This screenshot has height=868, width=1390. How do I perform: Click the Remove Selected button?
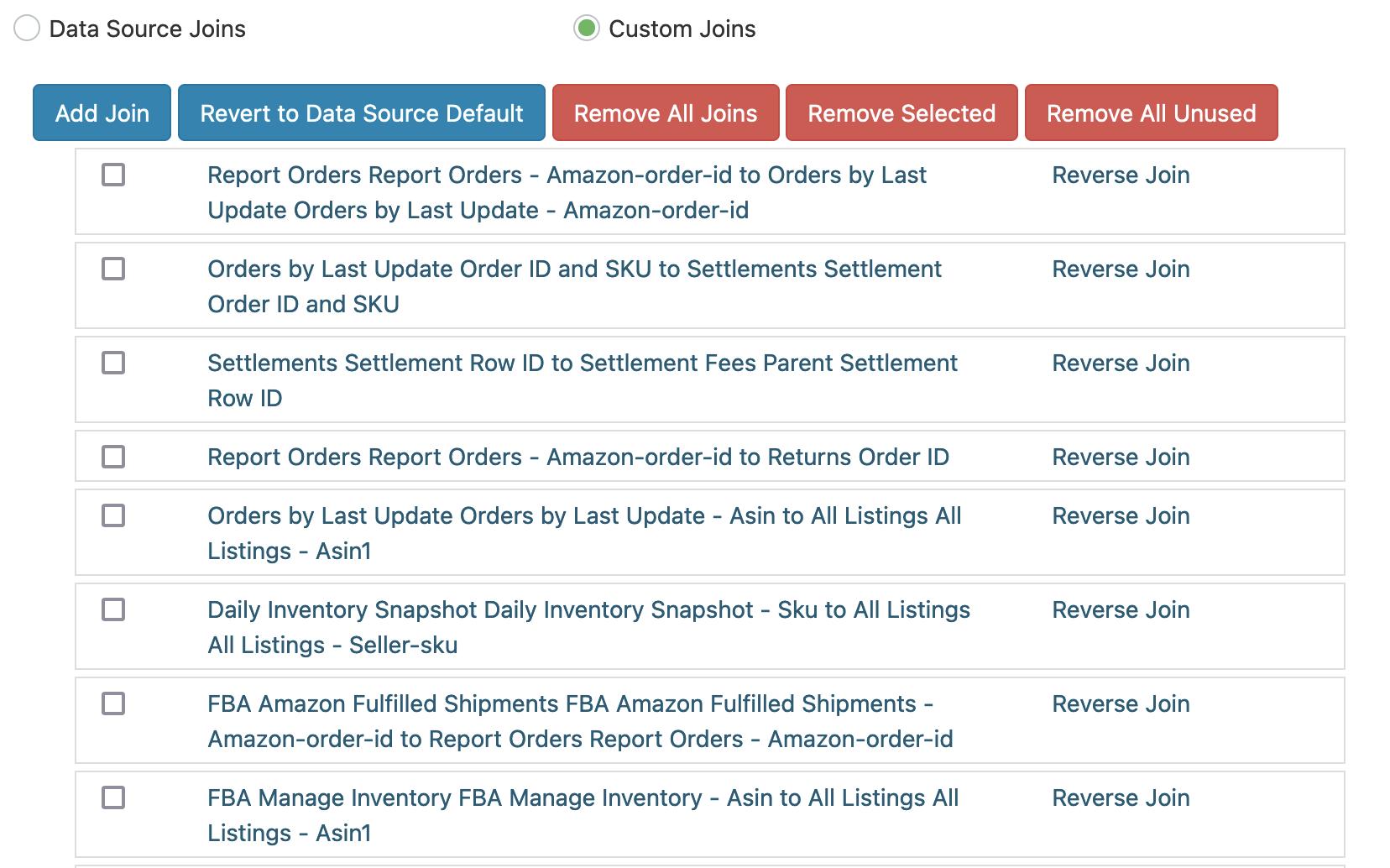tap(901, 113)
